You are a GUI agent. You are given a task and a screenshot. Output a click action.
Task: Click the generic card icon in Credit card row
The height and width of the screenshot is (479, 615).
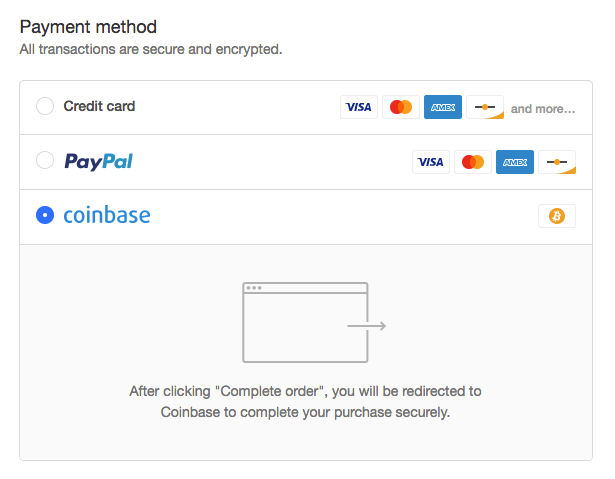485,107
